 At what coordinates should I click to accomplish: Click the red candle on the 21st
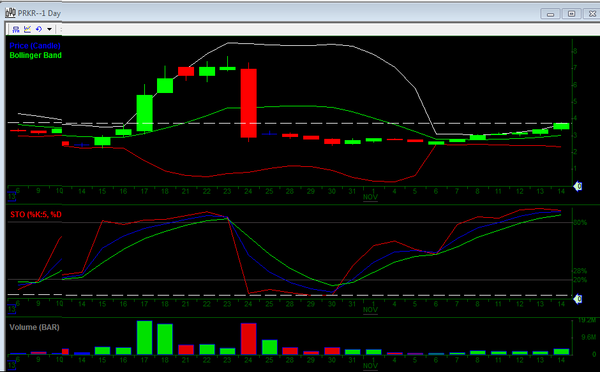(x=186, y=71)
